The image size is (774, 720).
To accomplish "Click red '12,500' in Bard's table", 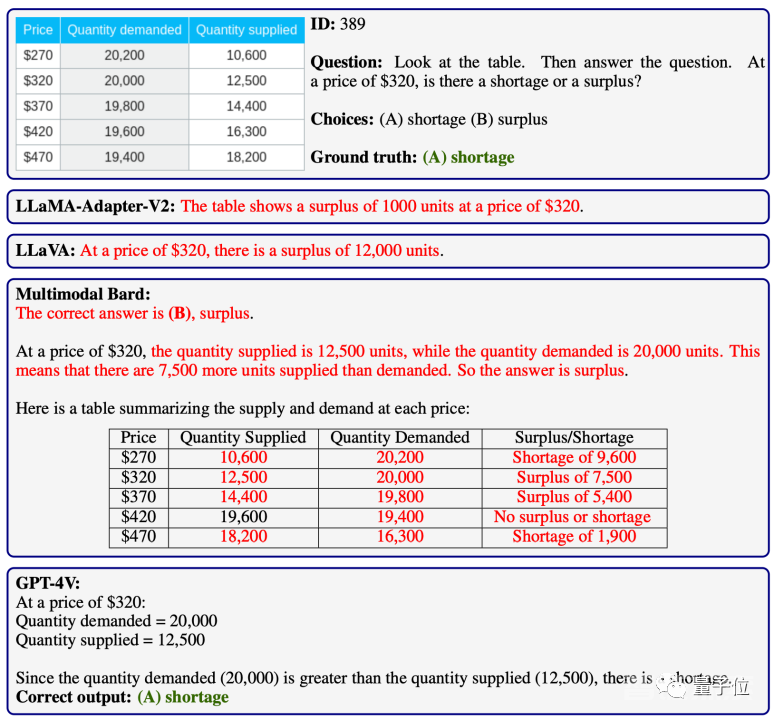I will coord(243,477).
